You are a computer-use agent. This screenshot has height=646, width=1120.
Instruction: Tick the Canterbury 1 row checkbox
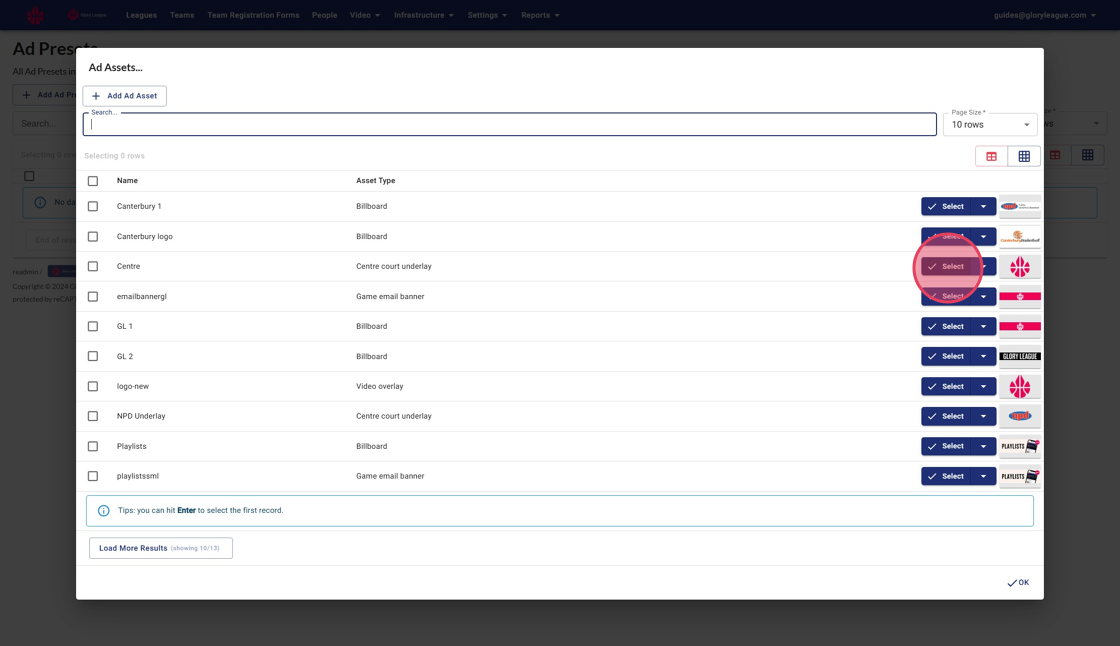point(93,207)
